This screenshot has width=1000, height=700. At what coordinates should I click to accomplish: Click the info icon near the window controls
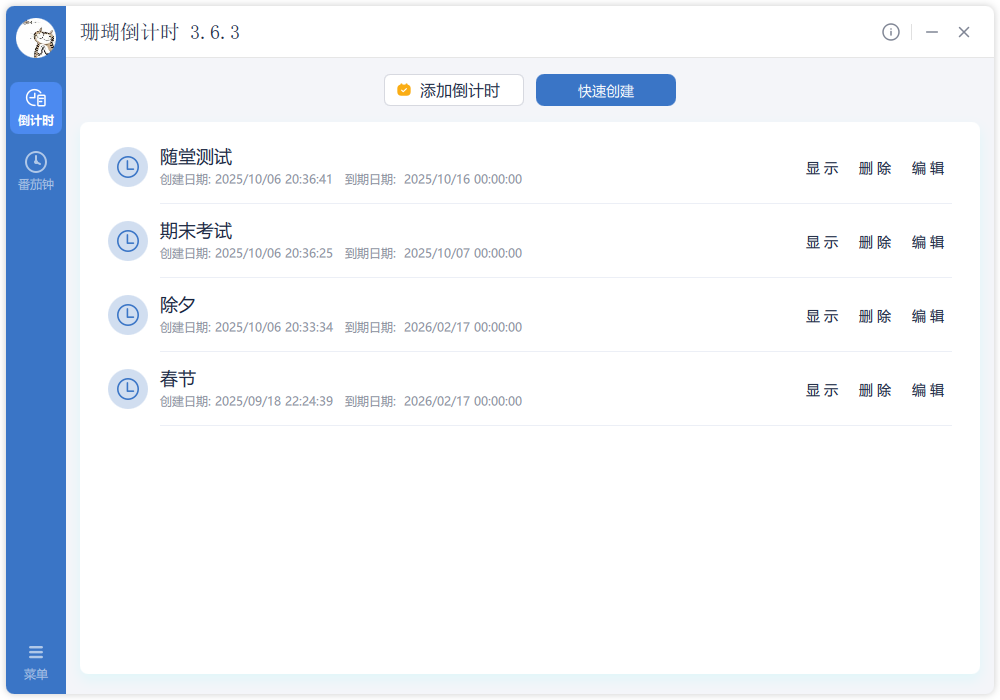pos(891,31)
